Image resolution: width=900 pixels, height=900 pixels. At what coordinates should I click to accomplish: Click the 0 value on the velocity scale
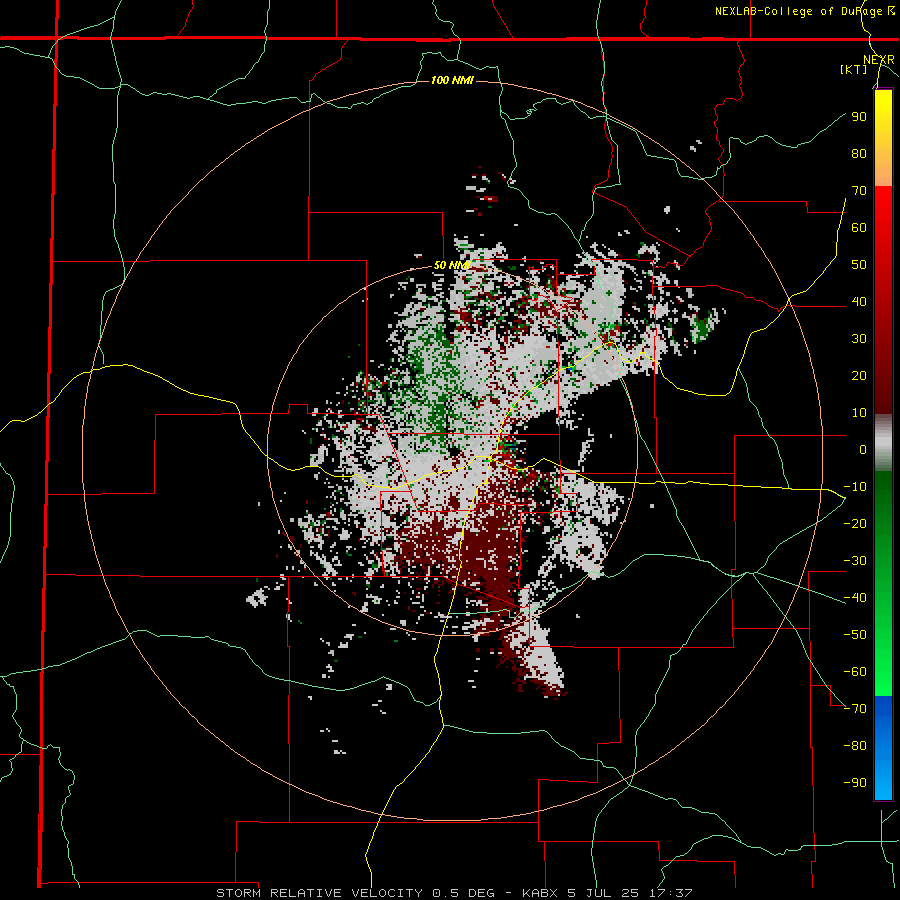coord(863,449)
